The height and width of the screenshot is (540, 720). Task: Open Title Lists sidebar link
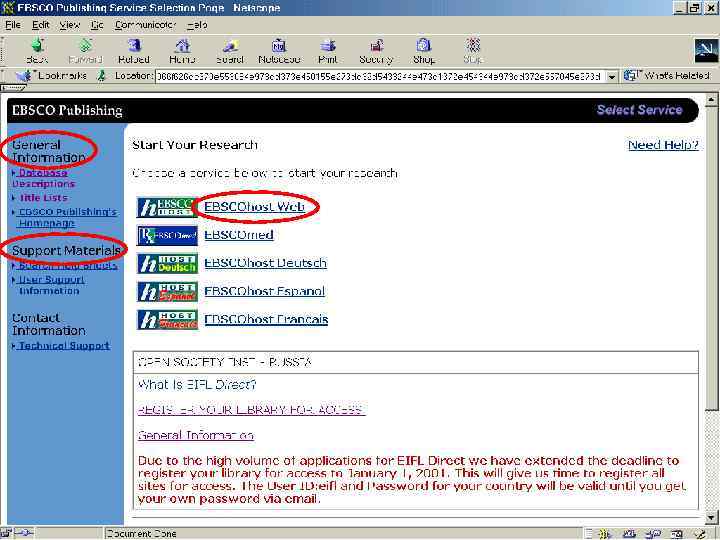coord(43,198)
